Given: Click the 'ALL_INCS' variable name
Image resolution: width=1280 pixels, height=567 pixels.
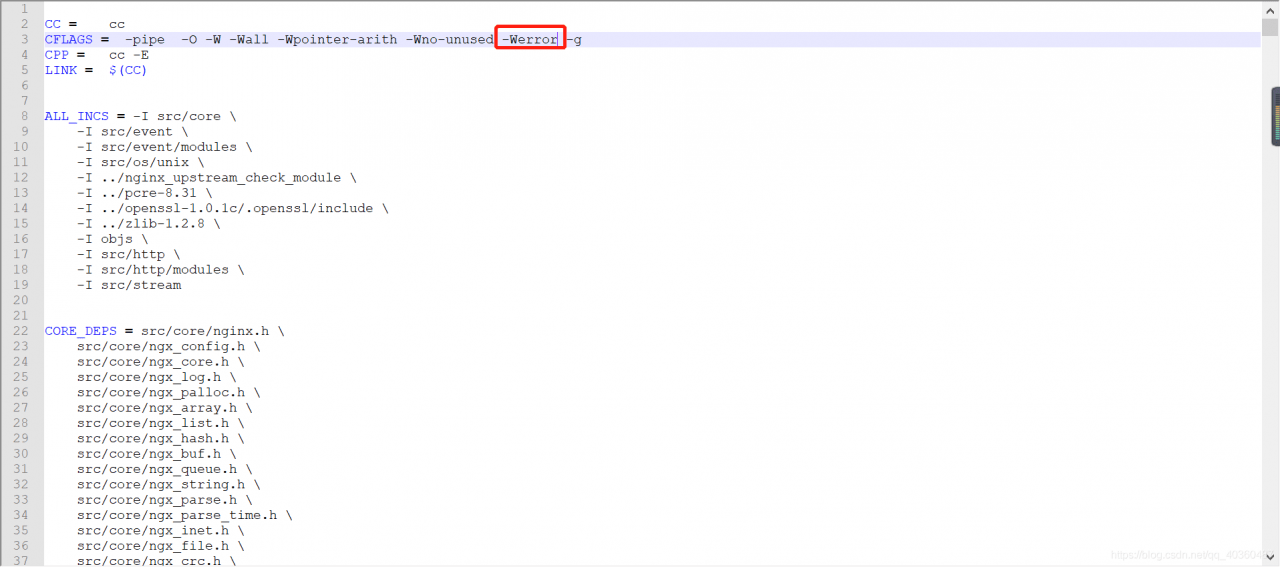Looking at the screenshot, I should (x=76, y=116).
